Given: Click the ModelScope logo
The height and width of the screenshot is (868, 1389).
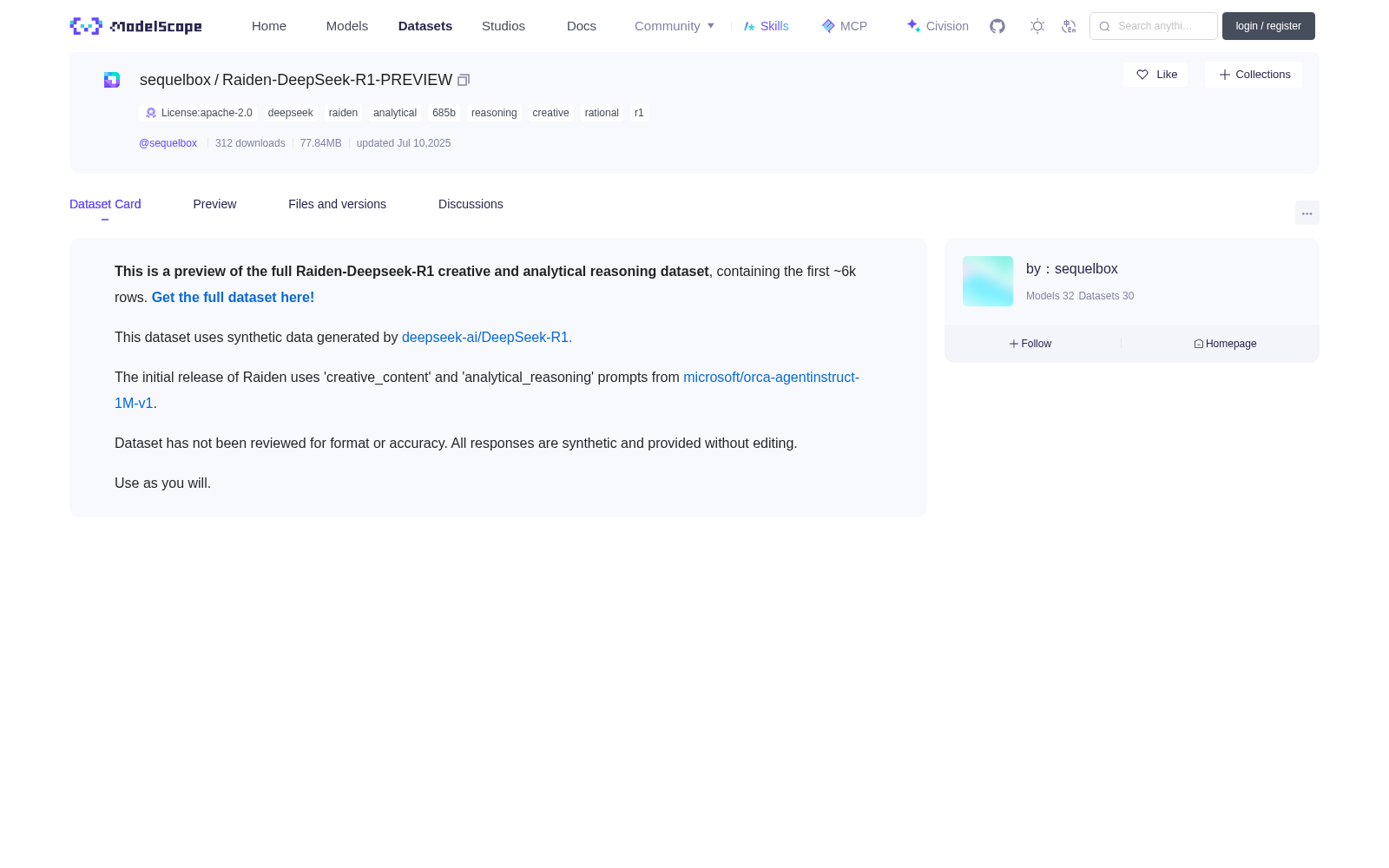Looking at the screenshot, I should [x=135, y=26].
